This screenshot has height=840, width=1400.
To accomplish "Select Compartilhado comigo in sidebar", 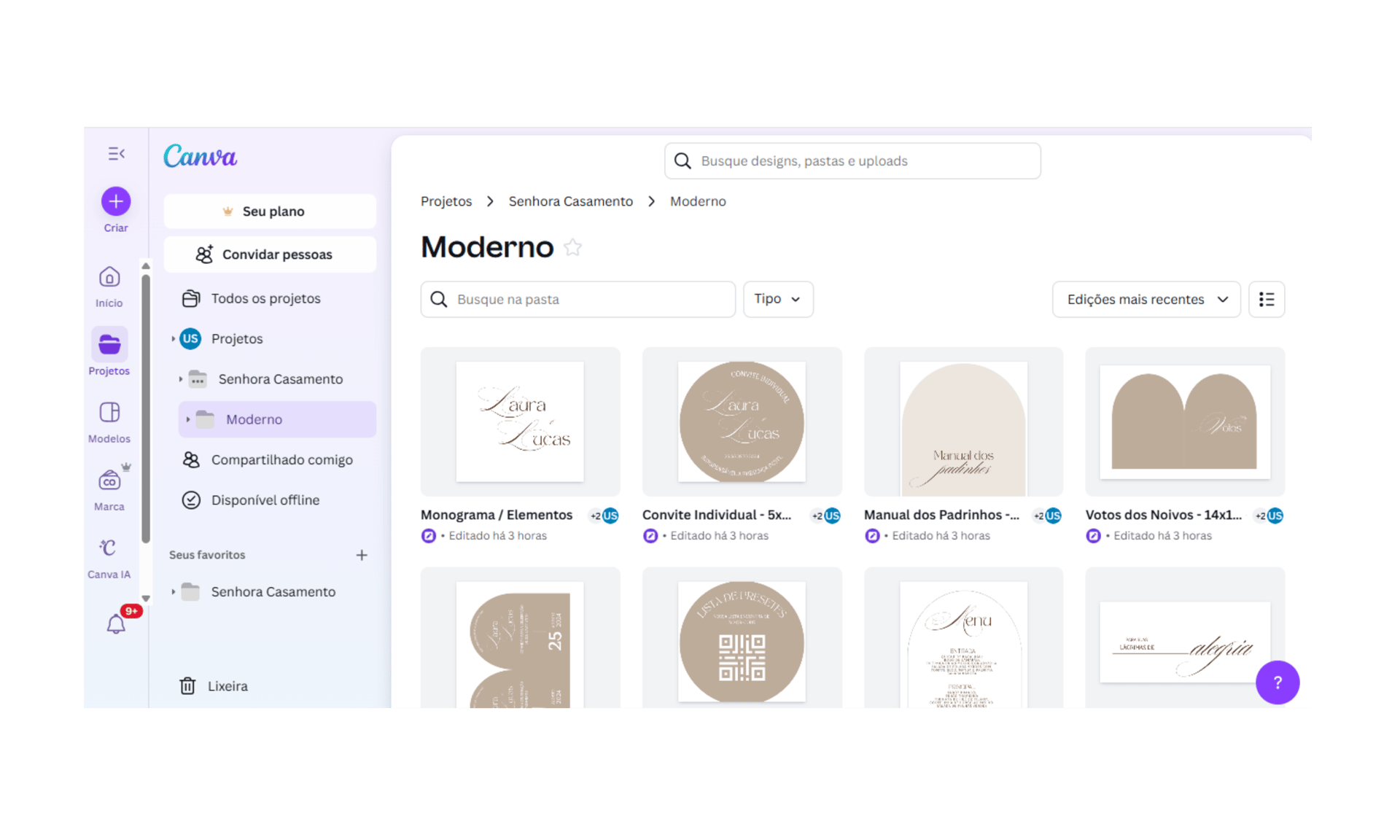I will (x=281, y=460).
